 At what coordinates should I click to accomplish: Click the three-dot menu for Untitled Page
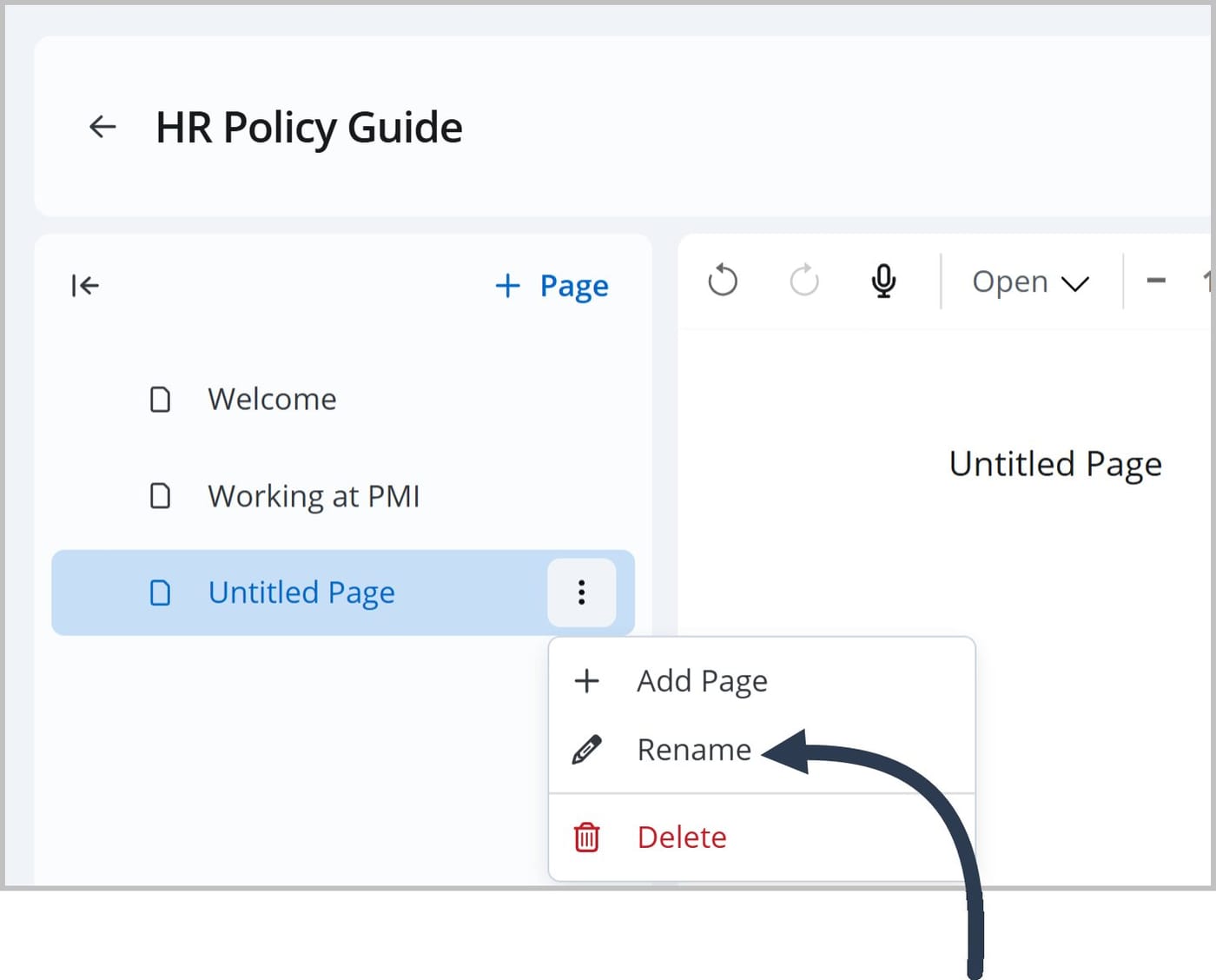pos(582,593)
